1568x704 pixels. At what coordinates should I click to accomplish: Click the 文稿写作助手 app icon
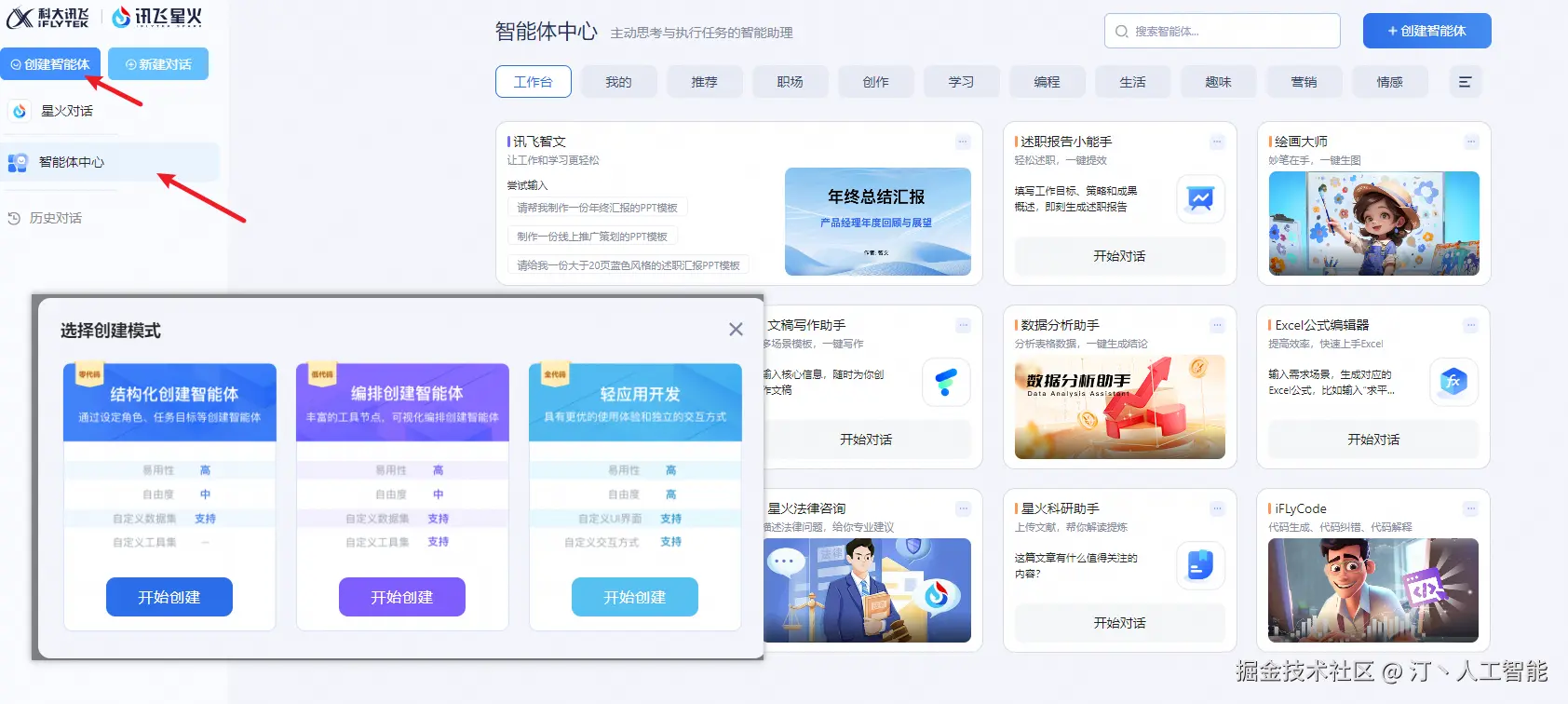(946, 382)
